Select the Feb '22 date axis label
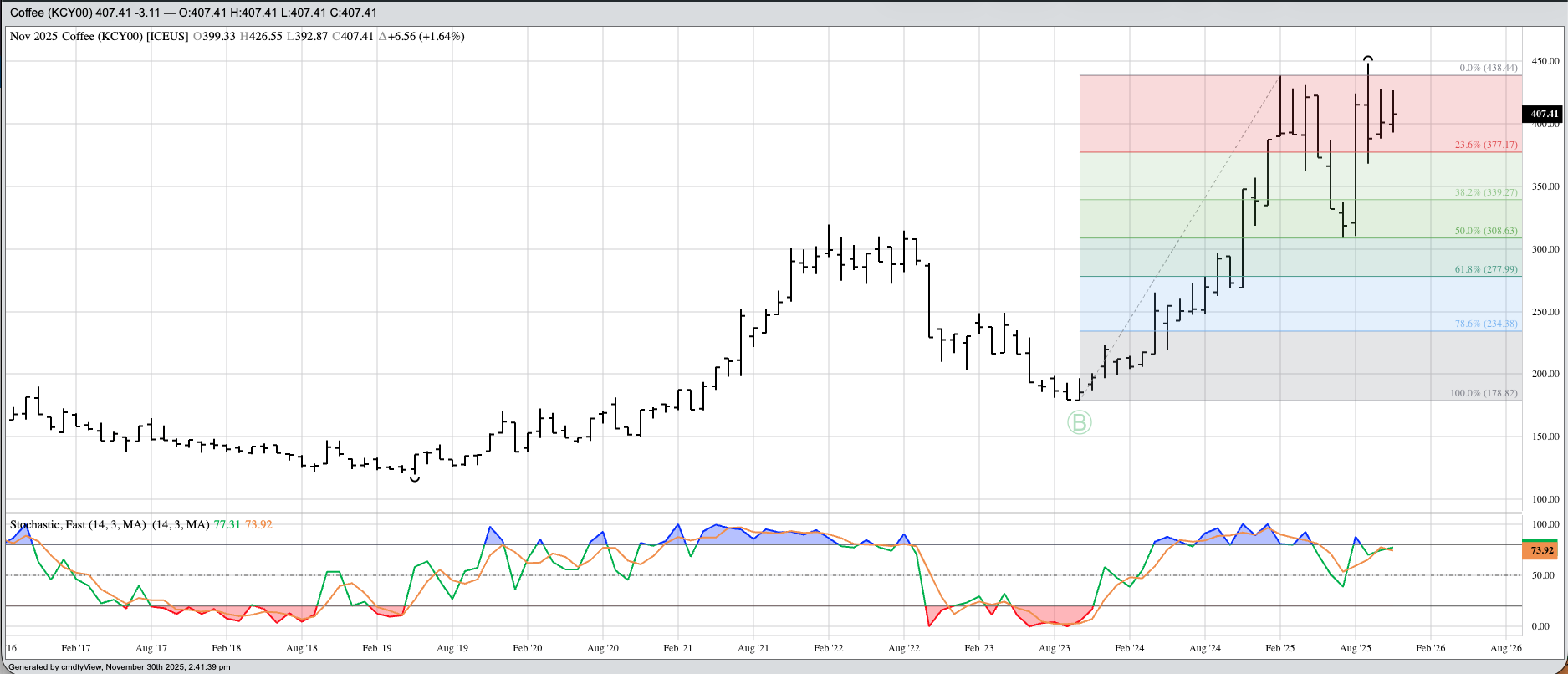This screenshot has width=1568, height=674. [829, 648]
